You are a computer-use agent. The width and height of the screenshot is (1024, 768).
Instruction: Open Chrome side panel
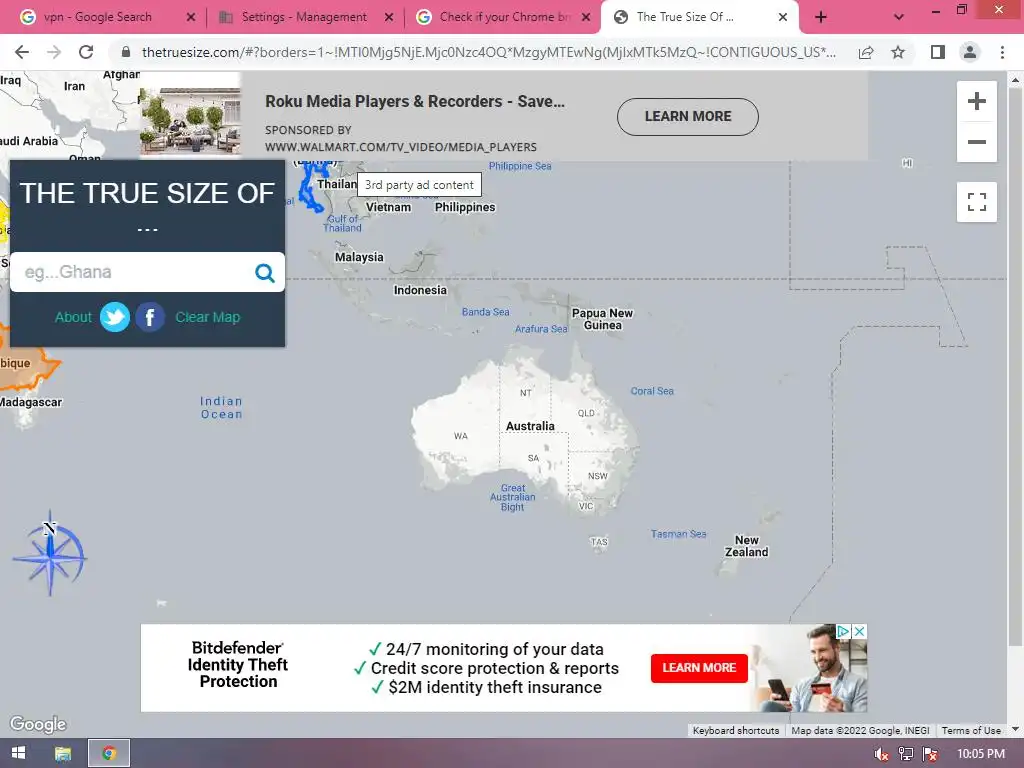click(x=938, y=52)
